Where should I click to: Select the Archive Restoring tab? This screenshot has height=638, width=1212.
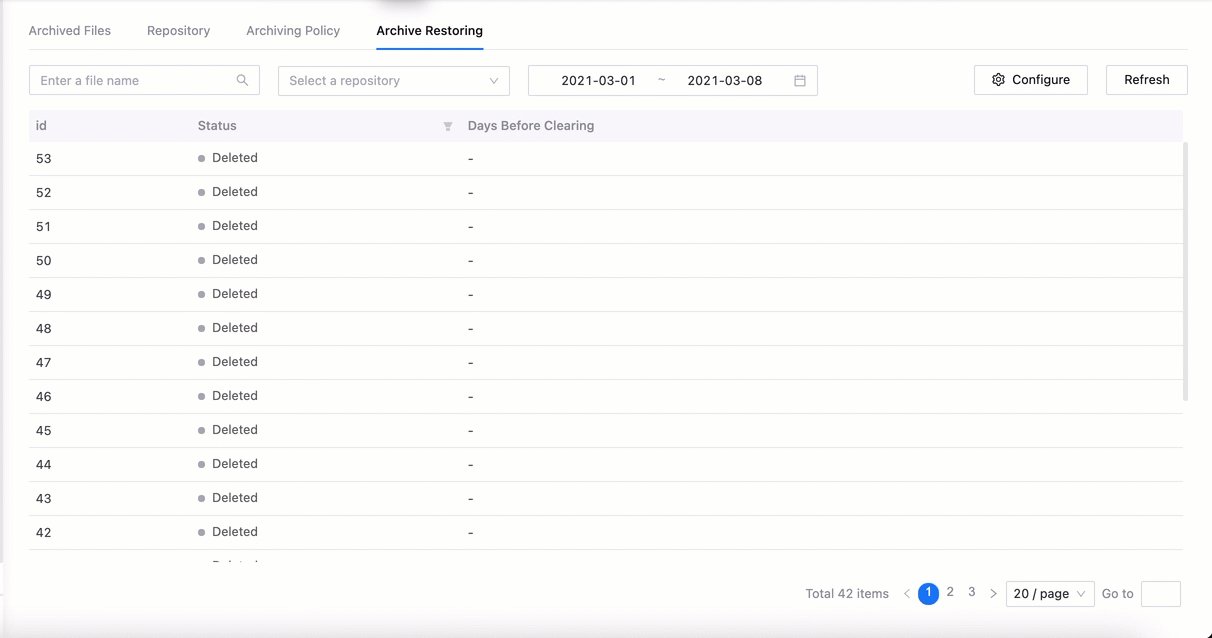[x=429, y=31]
